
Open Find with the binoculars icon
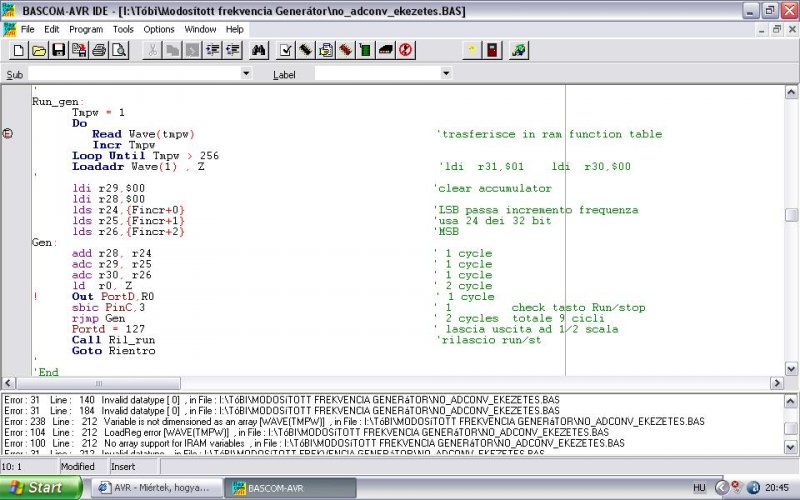pos(259,50)
